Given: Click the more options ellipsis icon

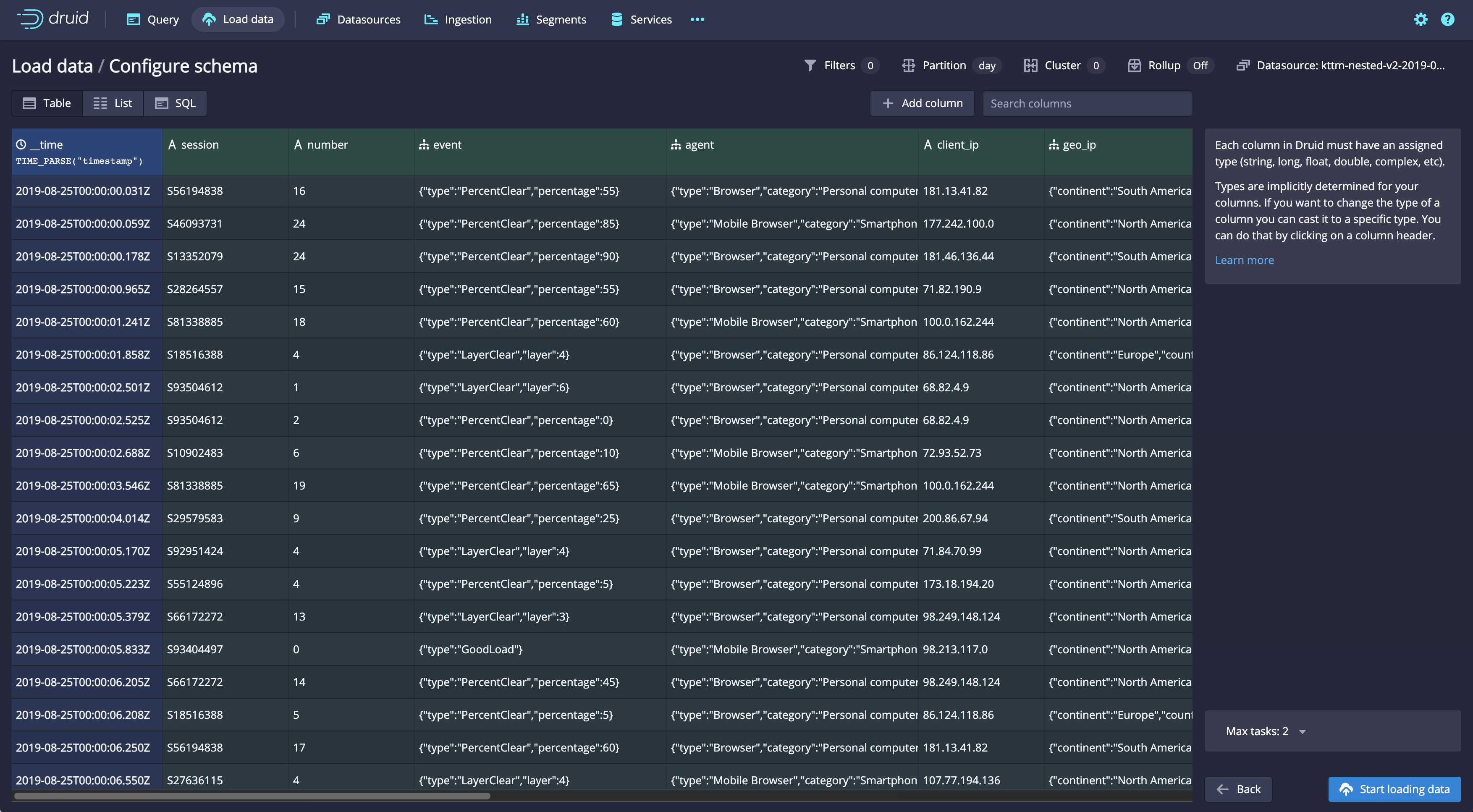Looking at the screenshot, I should coord(697,19).
